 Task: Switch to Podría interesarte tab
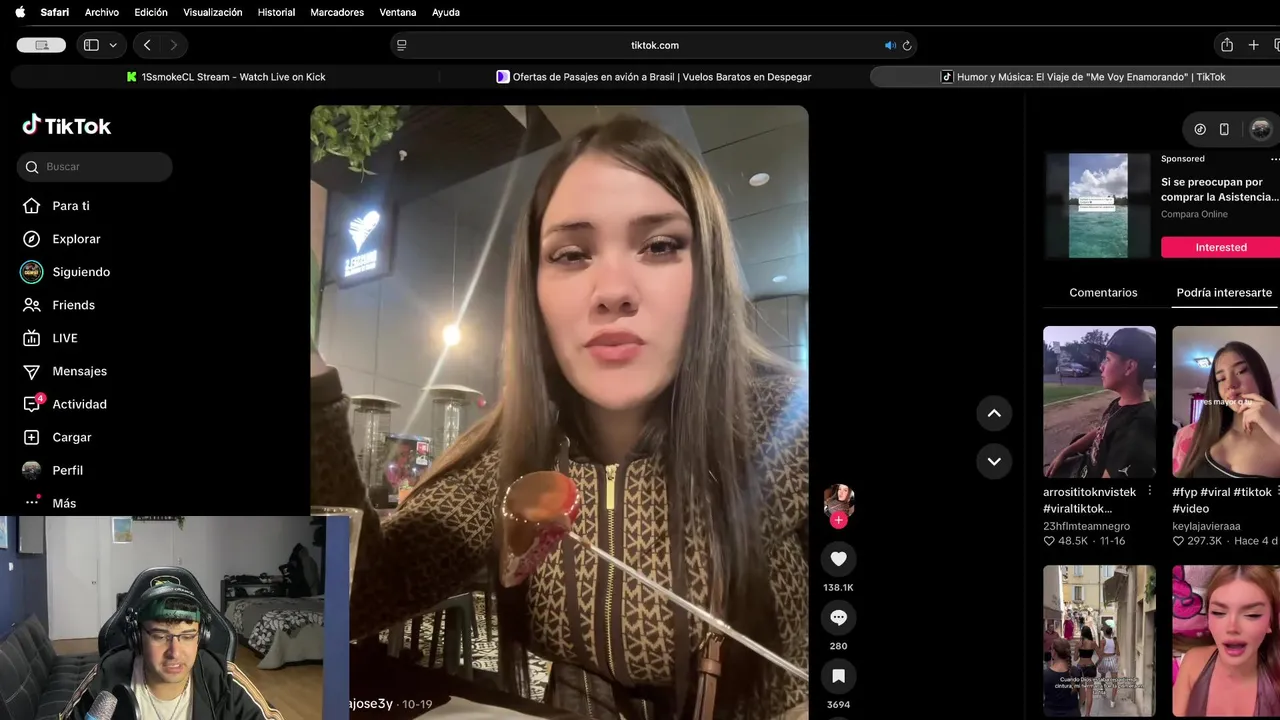(x=1224, y=292)
